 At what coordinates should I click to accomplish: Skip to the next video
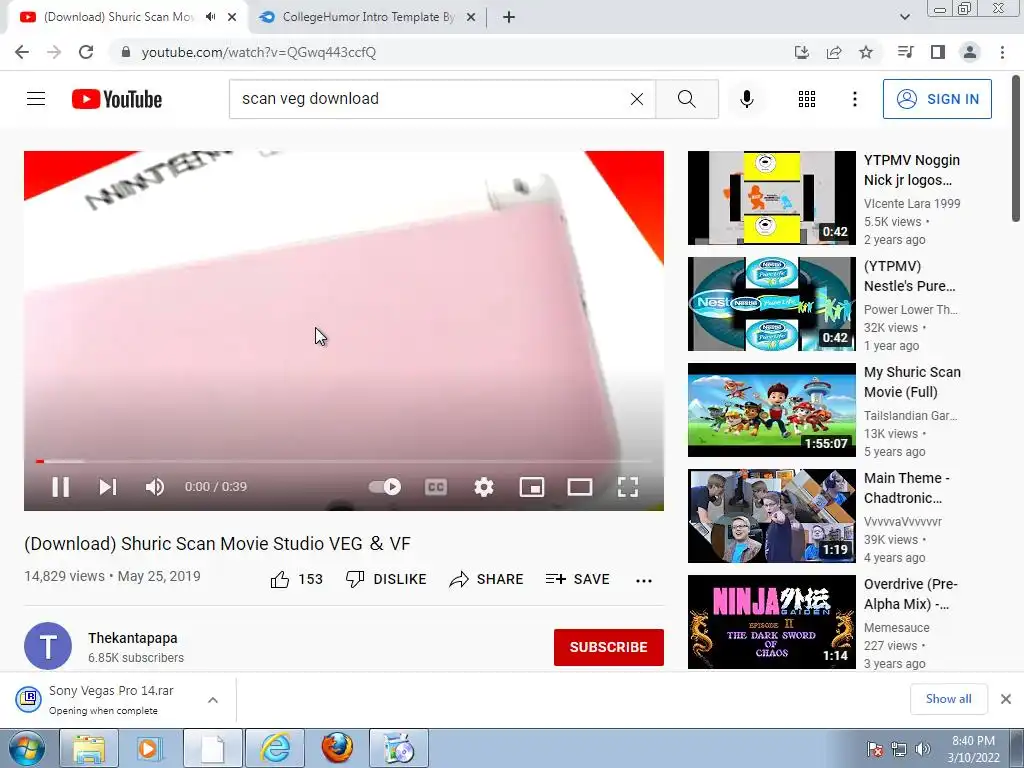click(x=108, y=487)
